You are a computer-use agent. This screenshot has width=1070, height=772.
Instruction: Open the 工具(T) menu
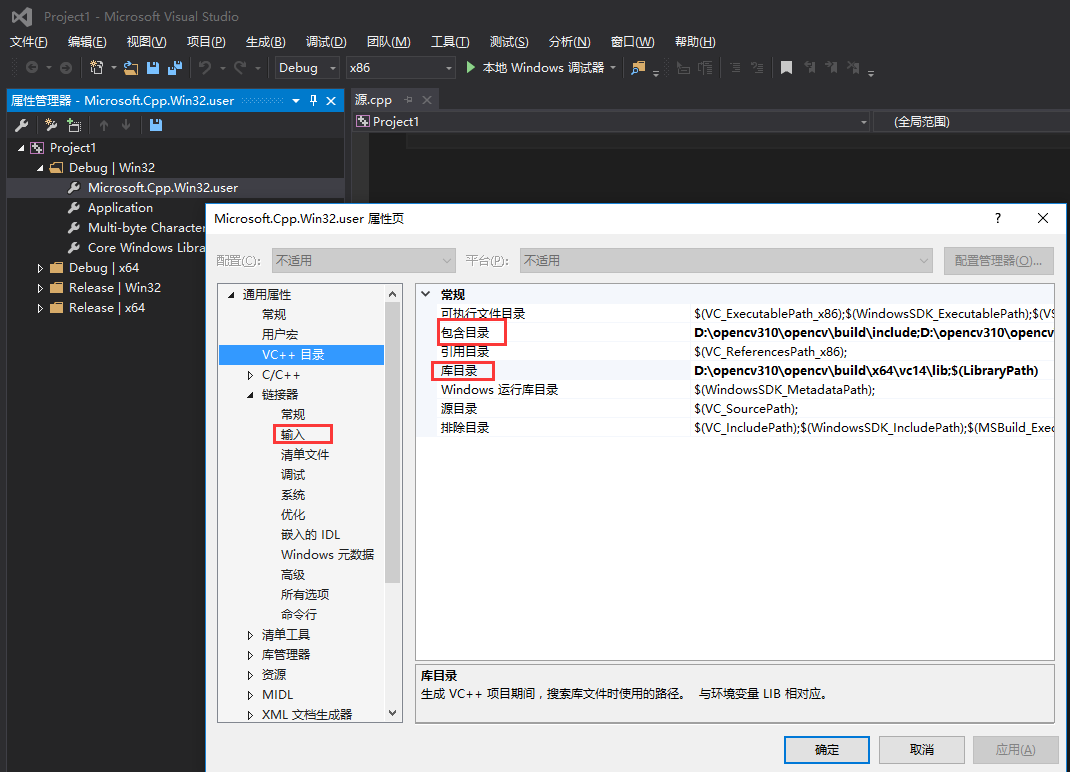click(x=450, y=42)
